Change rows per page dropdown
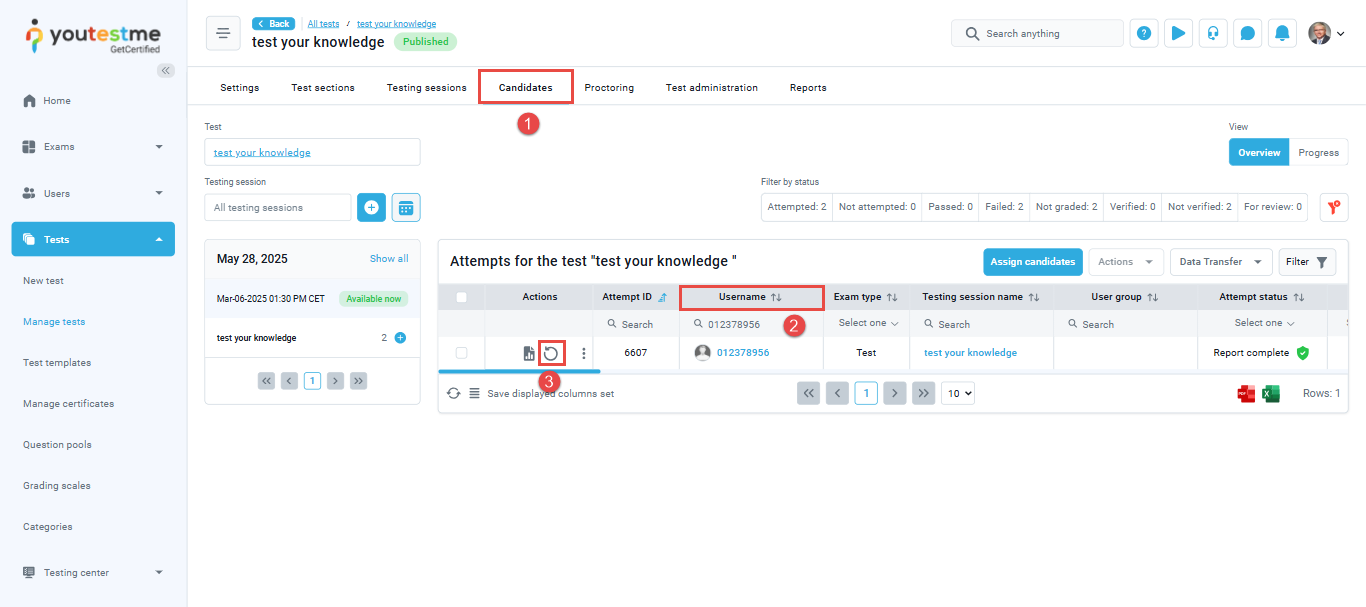Viewport: 1366px width, 607px height. (958, 393)
